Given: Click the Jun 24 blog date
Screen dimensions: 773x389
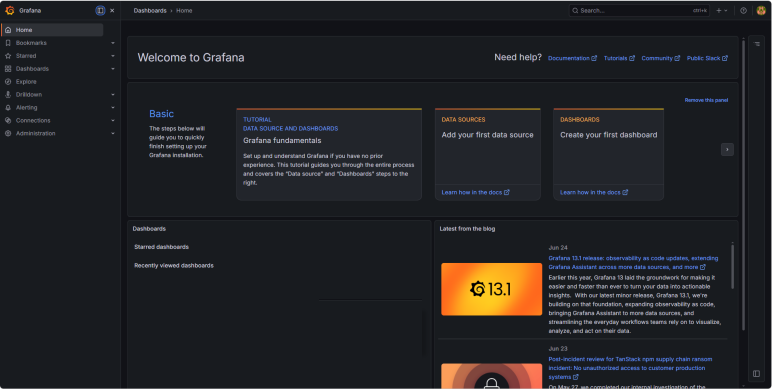Looking at the screenshot, I should (558, 248).
